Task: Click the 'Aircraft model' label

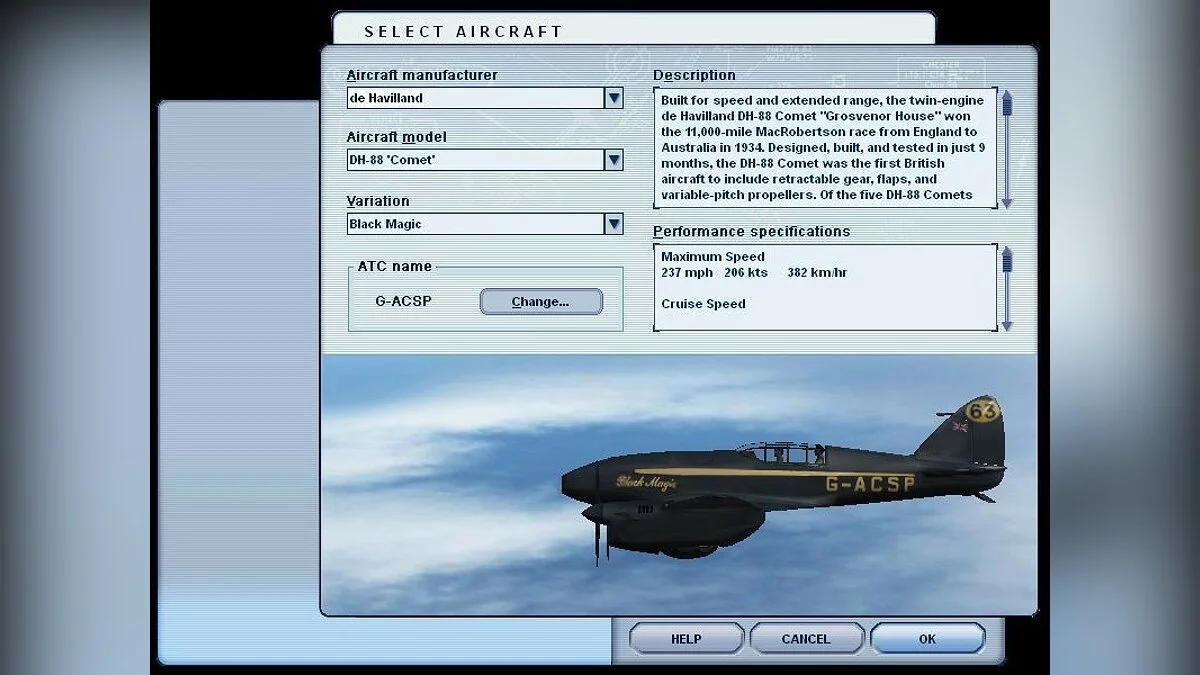Action: tap(397, 137)
